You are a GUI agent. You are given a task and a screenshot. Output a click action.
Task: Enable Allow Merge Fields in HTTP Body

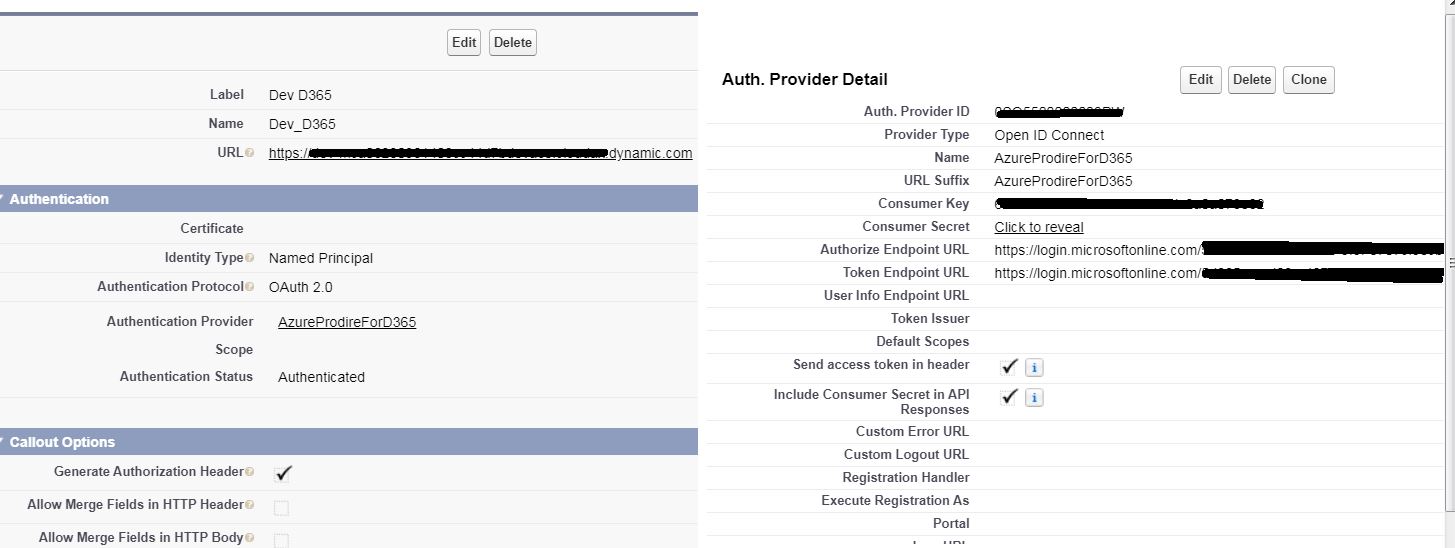[x=281, y=540]
